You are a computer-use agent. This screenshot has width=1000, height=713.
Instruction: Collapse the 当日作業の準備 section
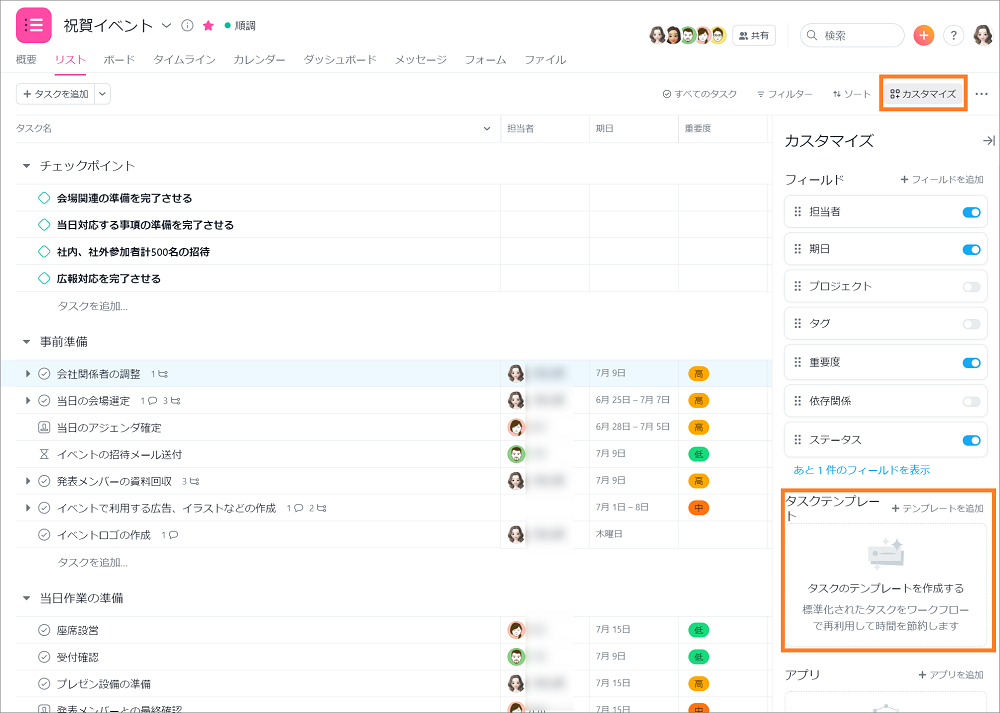pos(26,598)
